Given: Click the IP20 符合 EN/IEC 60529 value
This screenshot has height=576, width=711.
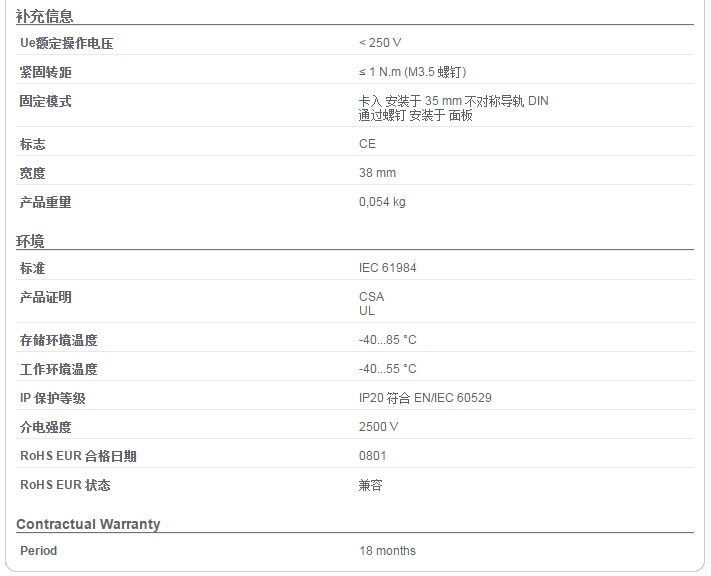Looking at the screenshot, I should (x=425, y=398).
